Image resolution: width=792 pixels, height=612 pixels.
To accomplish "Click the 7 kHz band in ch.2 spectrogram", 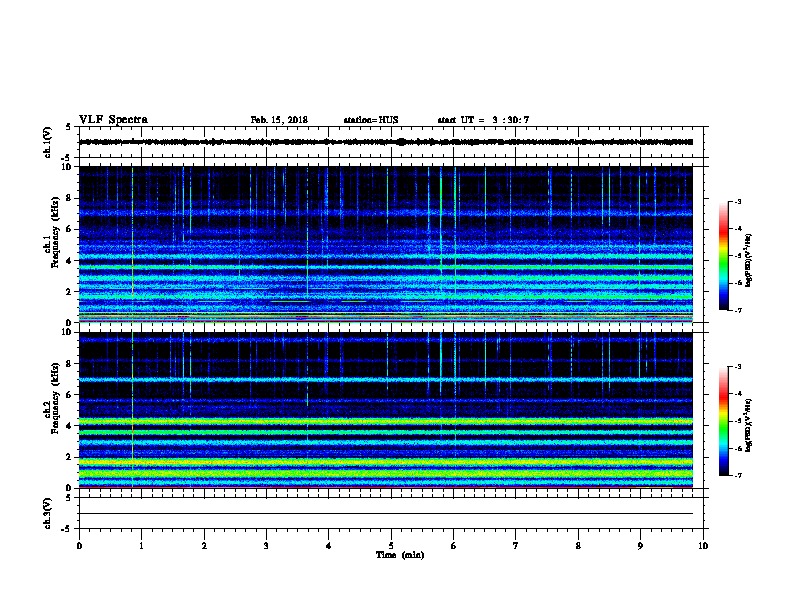I will click(x=386, y=379).
